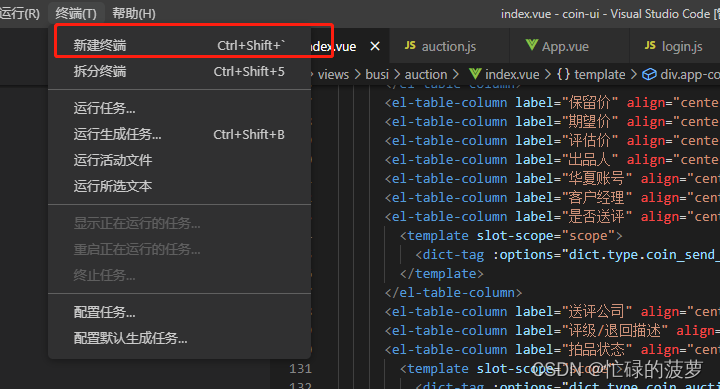The image size is (720, 389).
Task: Expand breadcrumb chevron after index.vue
Action: tap(547, 74)
